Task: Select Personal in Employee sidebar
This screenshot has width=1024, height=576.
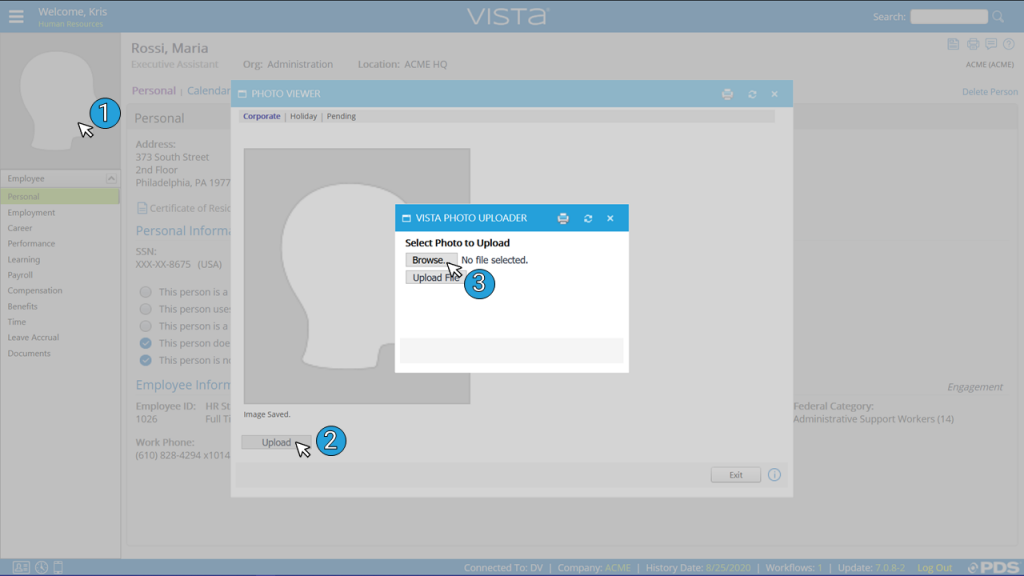Action: [59, 197]
